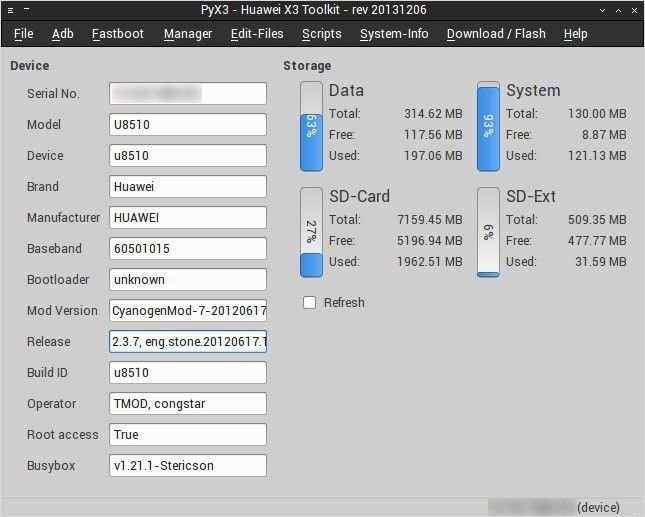Click the Busybox label

[x=51, y=466]
